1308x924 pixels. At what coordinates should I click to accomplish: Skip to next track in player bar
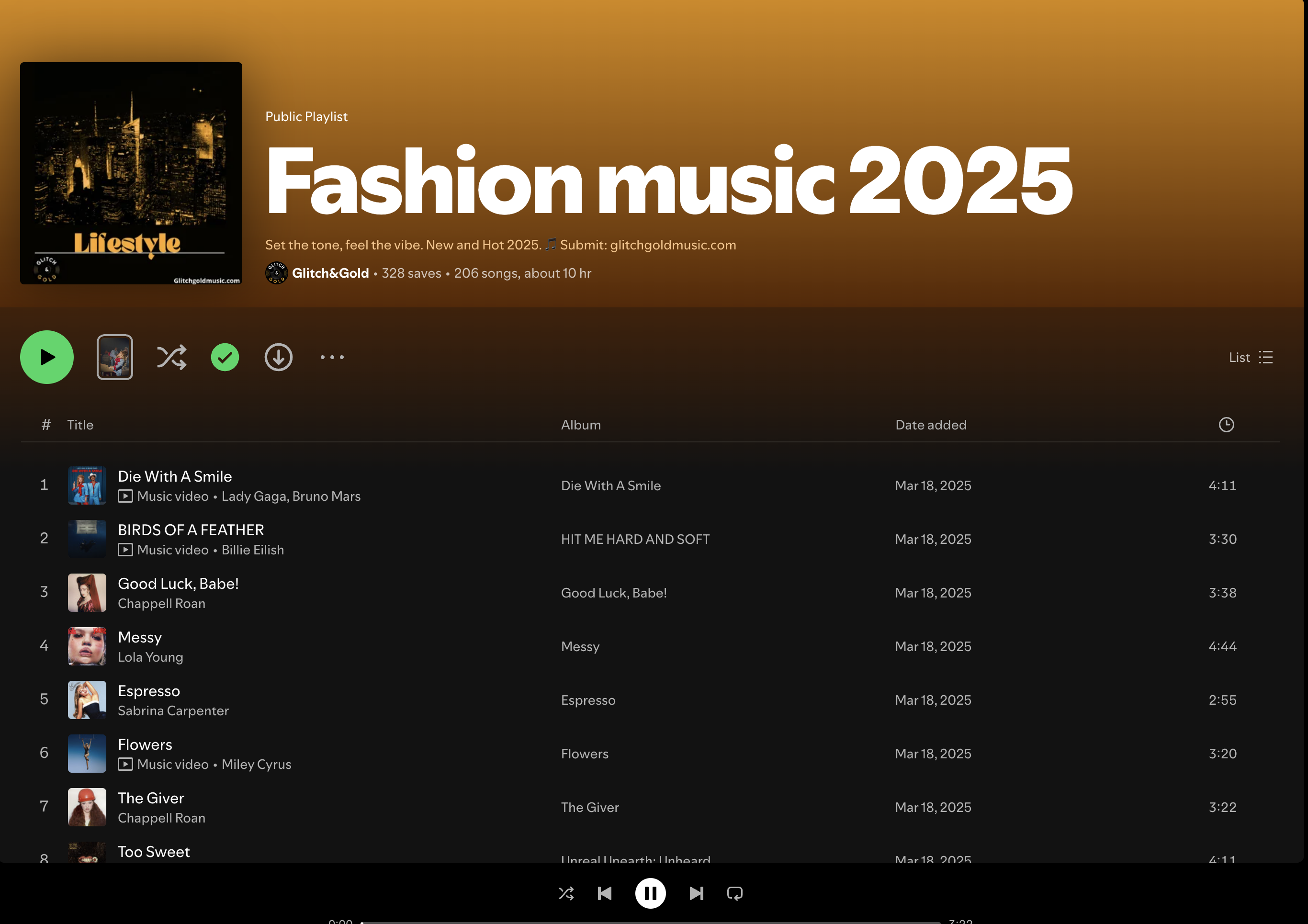(x=696, y=893)
